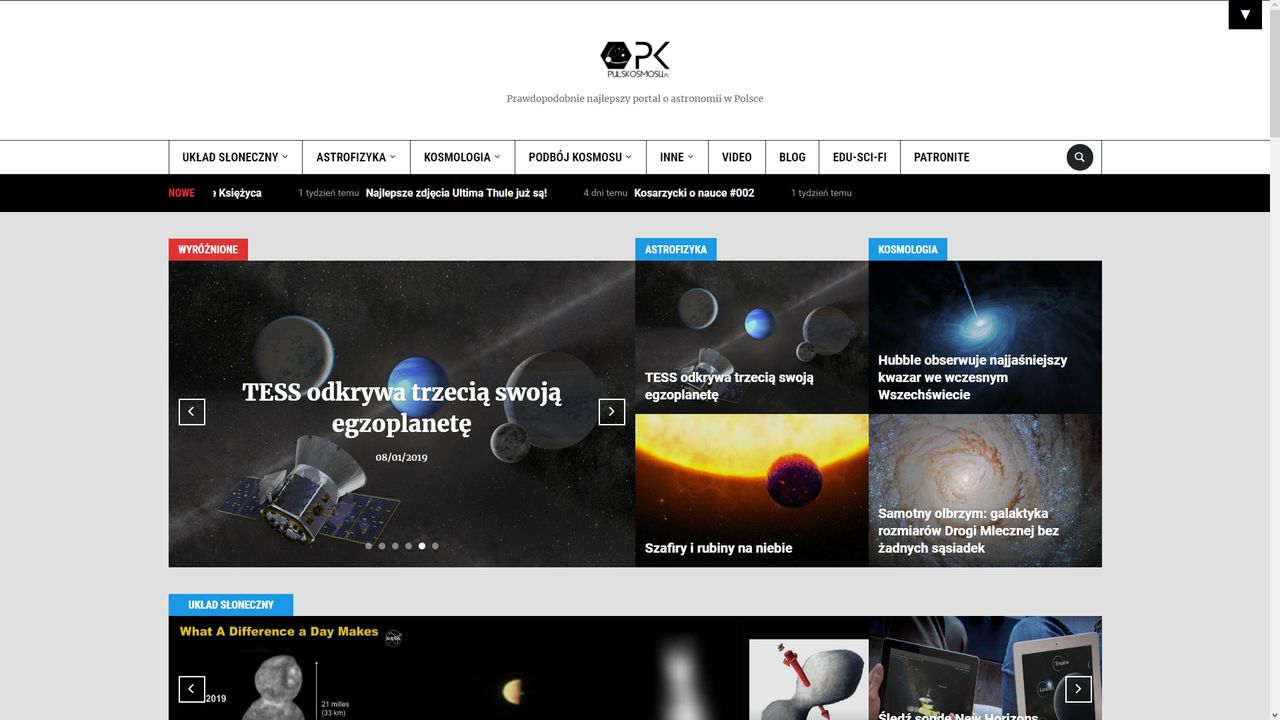The height and width of the screenshot is (720, 1280).
Task: Open the search magnifier icon
Action: [1080, 157]
